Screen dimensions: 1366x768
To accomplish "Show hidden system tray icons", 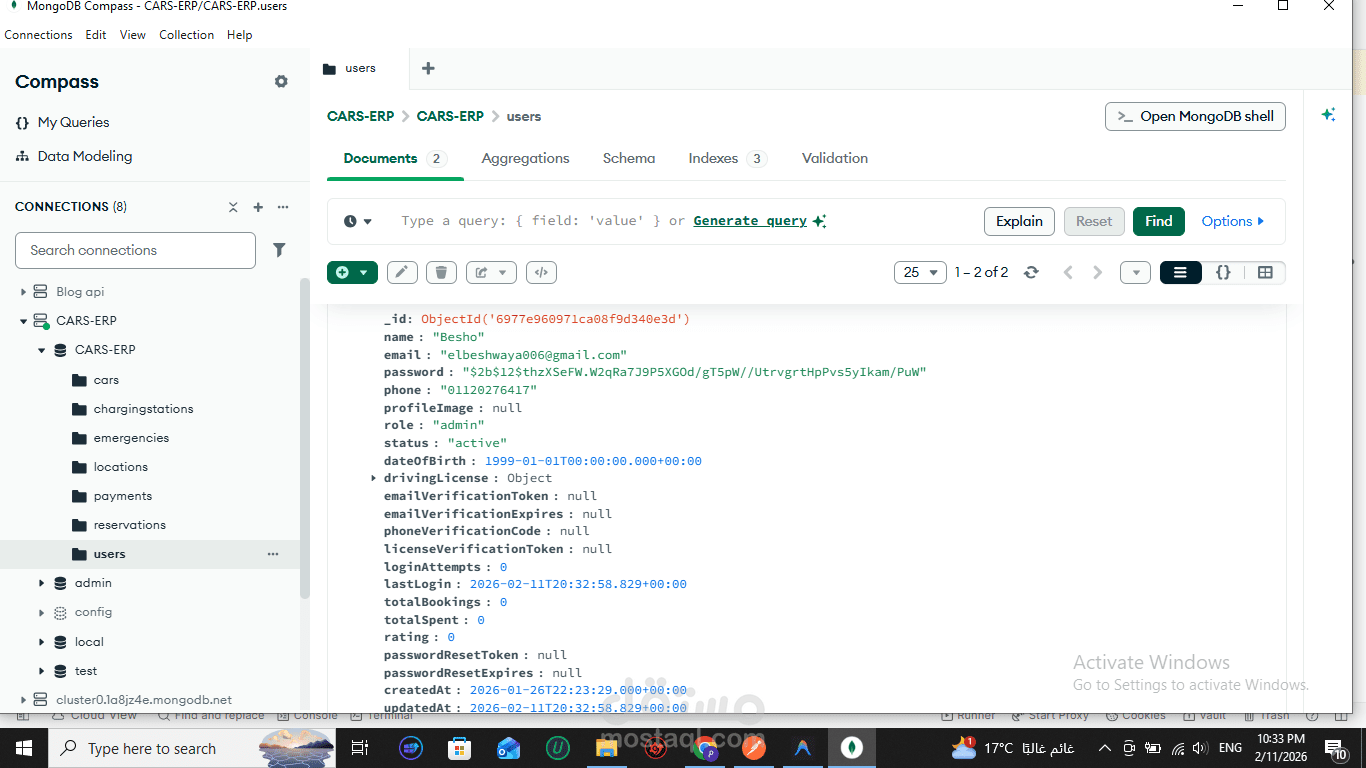I will click(1104, 748).
